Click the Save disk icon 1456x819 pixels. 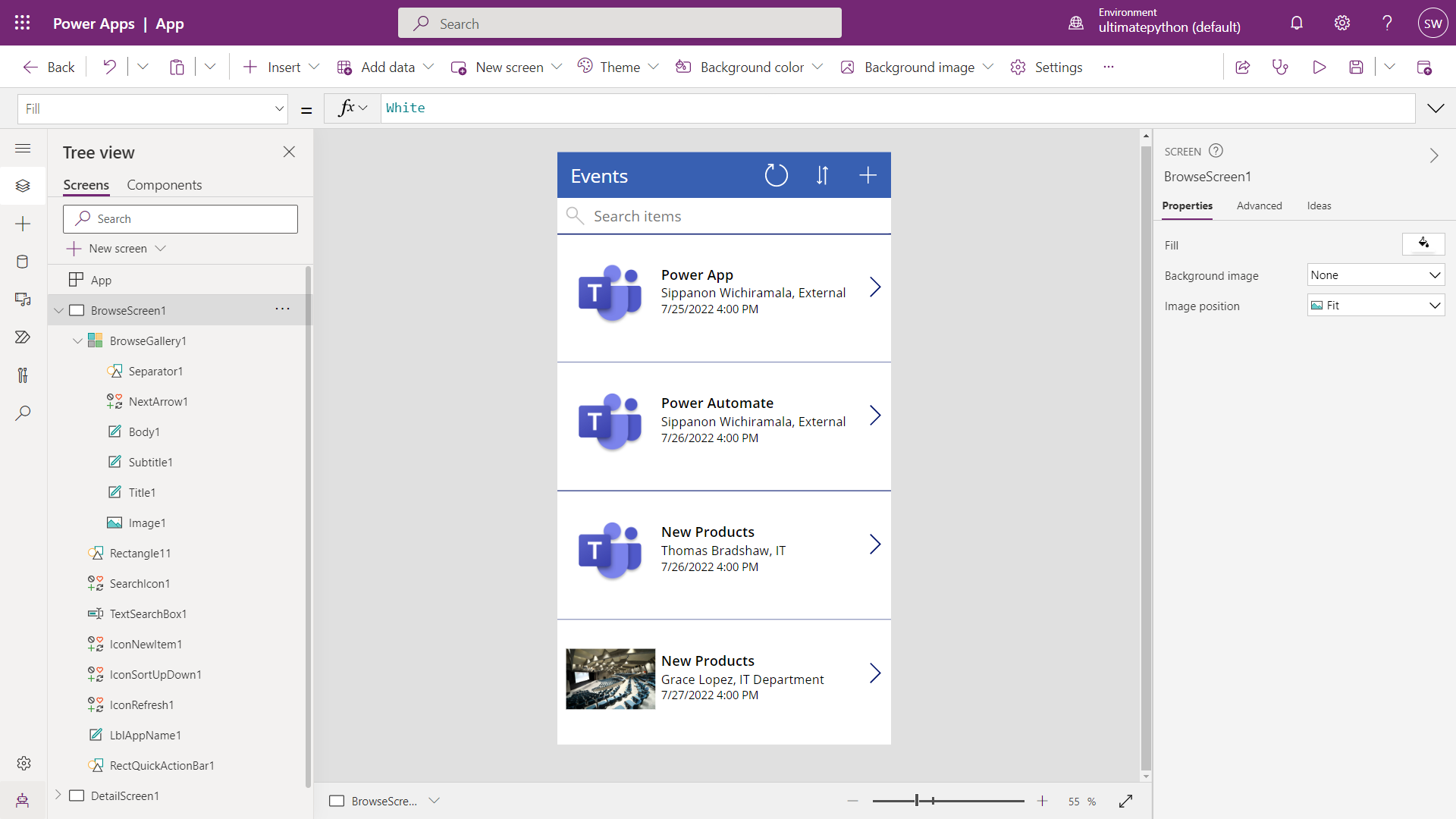coord(1356,67)
